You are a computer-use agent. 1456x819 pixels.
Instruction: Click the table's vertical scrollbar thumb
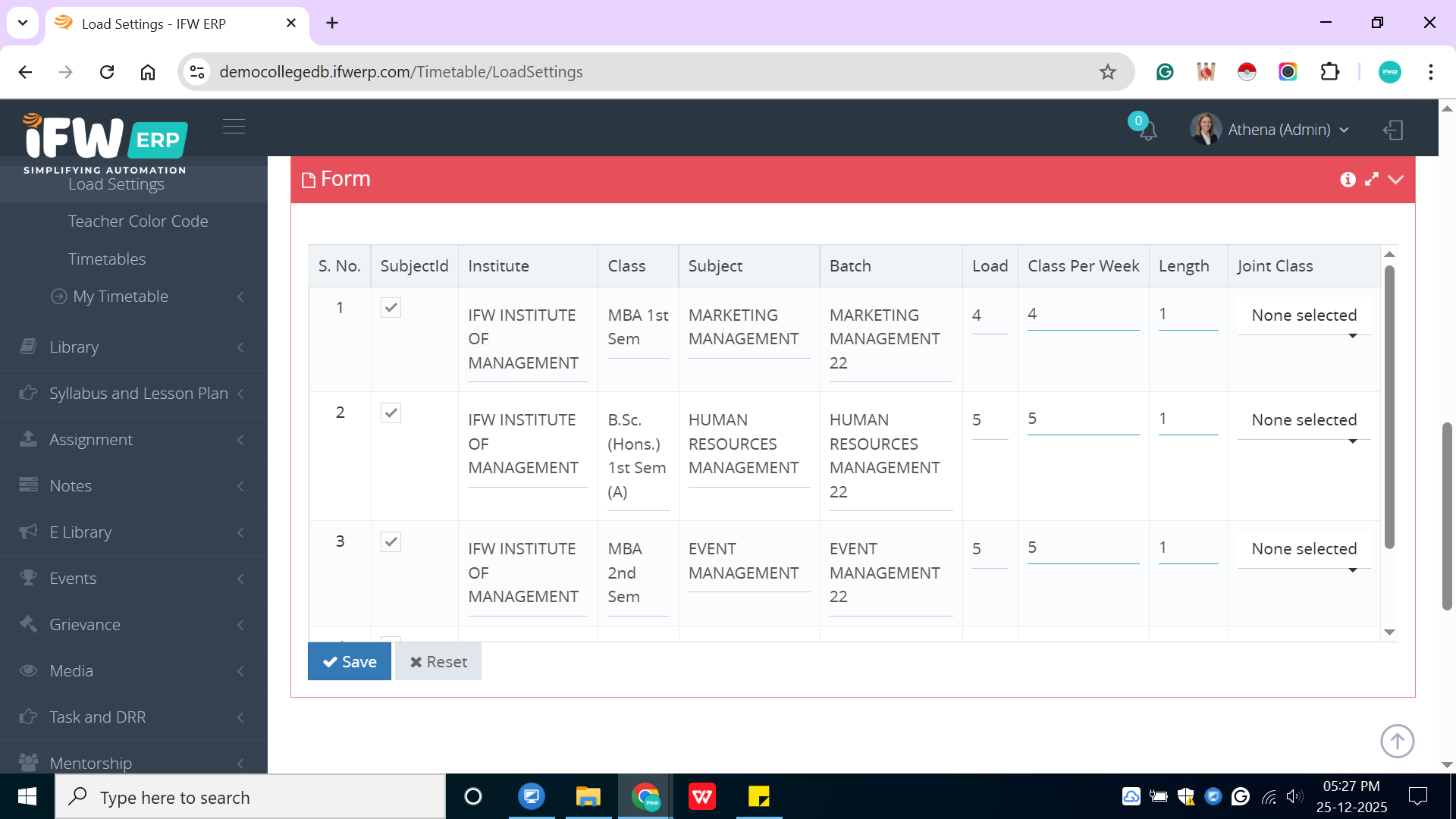tap(1389, 406)
